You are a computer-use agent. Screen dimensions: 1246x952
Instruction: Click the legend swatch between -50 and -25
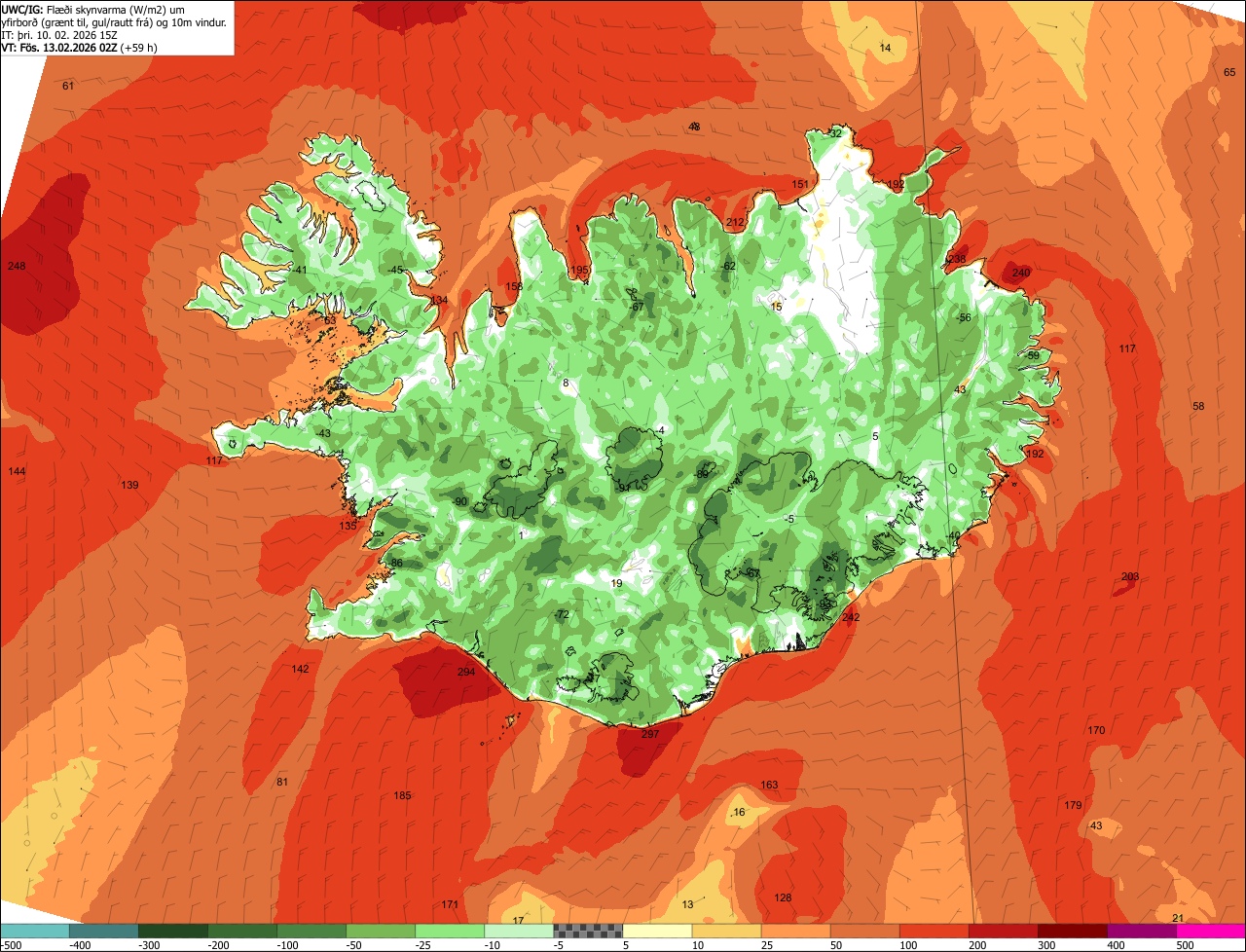pyautogui.click(x=381, y=931)
